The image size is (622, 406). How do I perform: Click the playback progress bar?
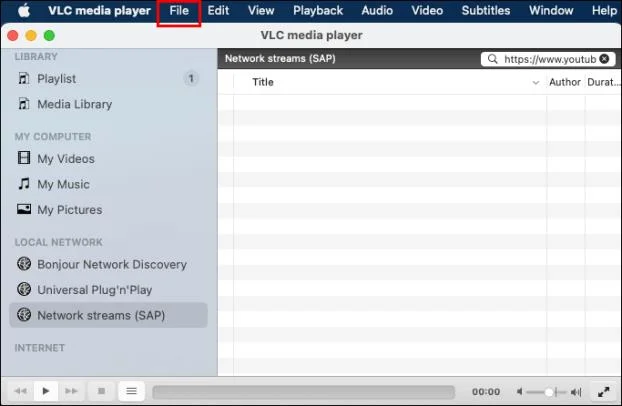coord(303,392)
